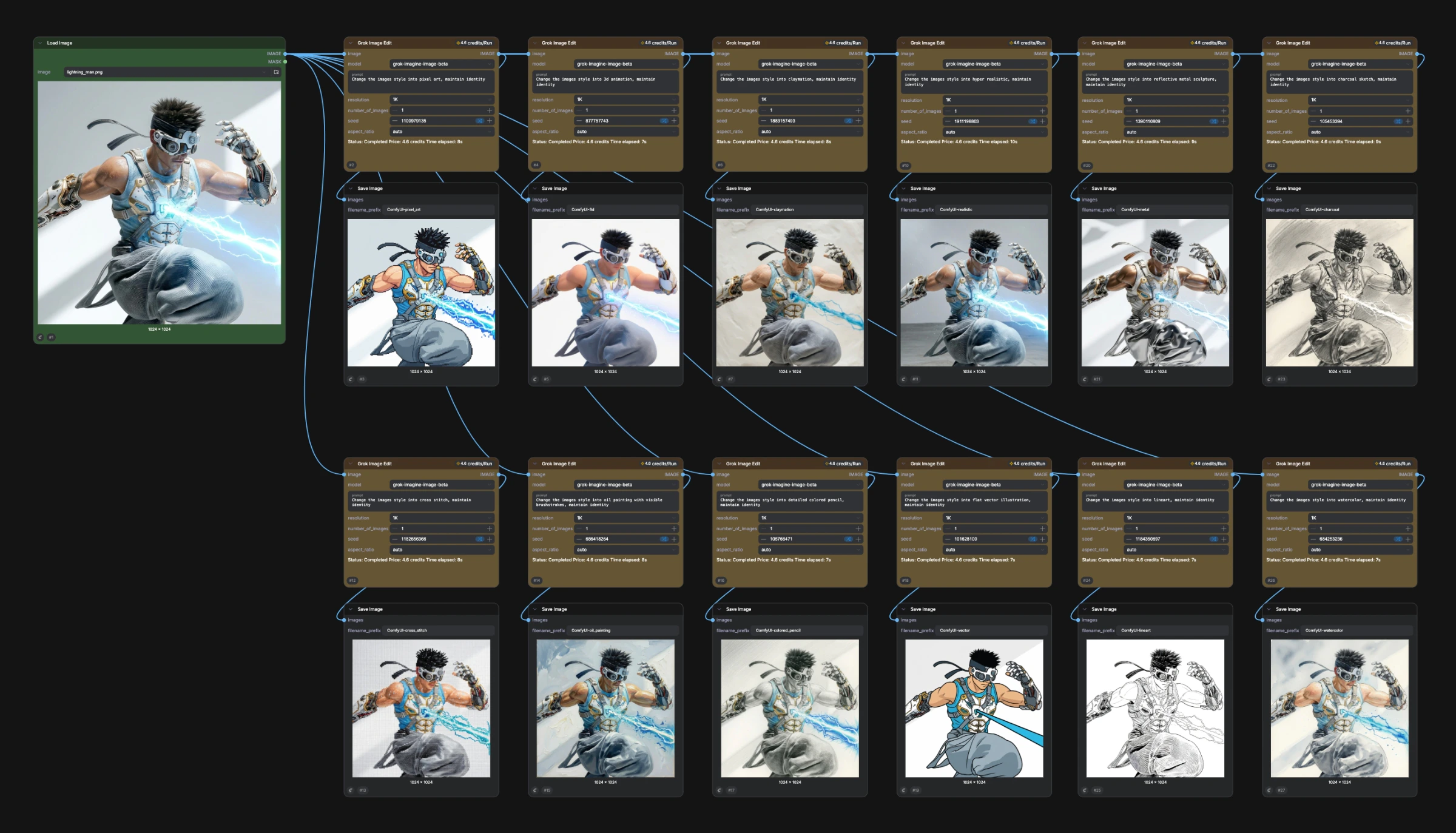This screenshot has width=1456, height=833.
Task: Collapse the charcoal sketch Grok Image Edit node
Action: [x=1269, y=42]
